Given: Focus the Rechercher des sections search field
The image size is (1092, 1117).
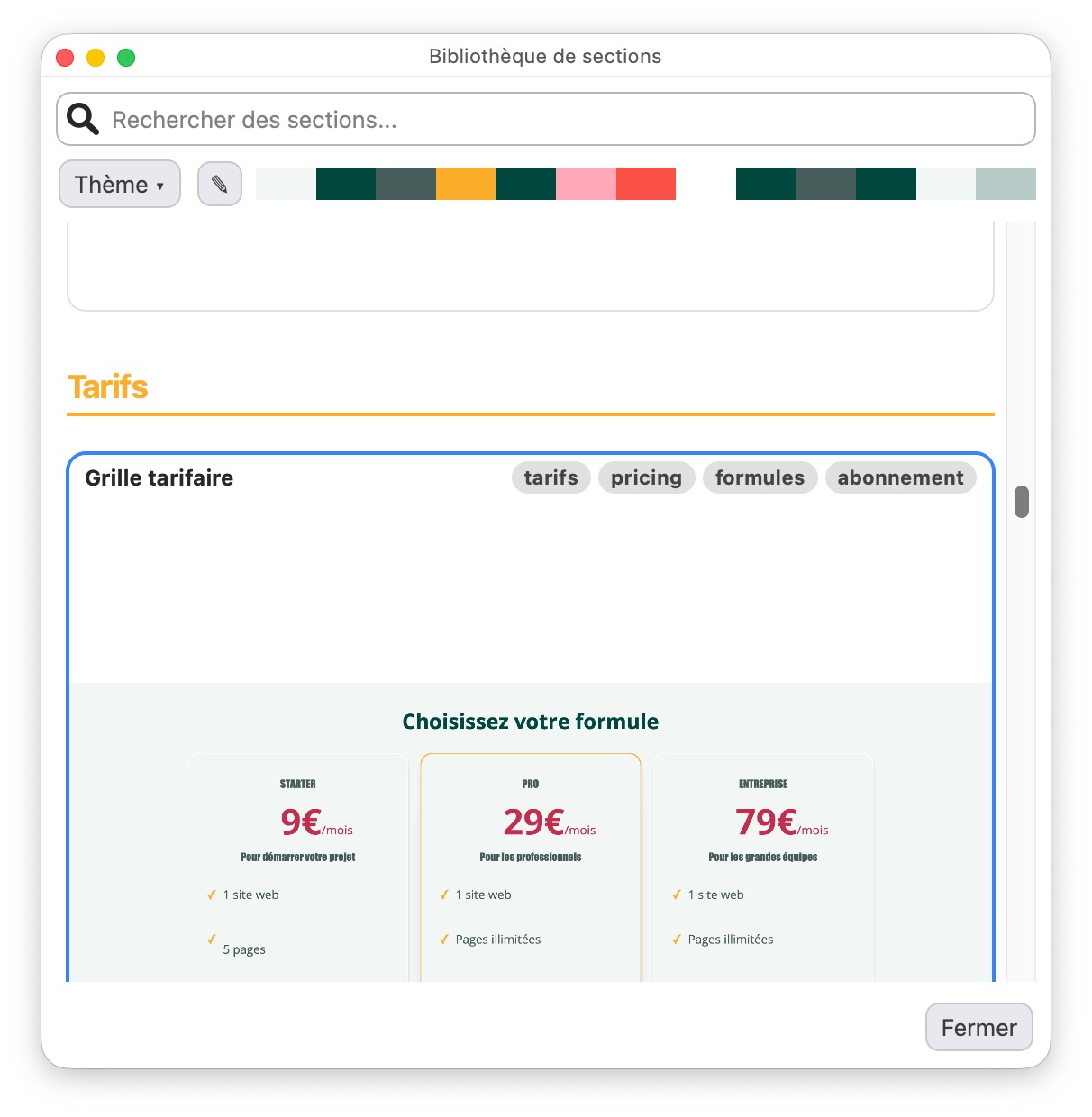Looking at the screenshot, I should [x=546, y=119].
